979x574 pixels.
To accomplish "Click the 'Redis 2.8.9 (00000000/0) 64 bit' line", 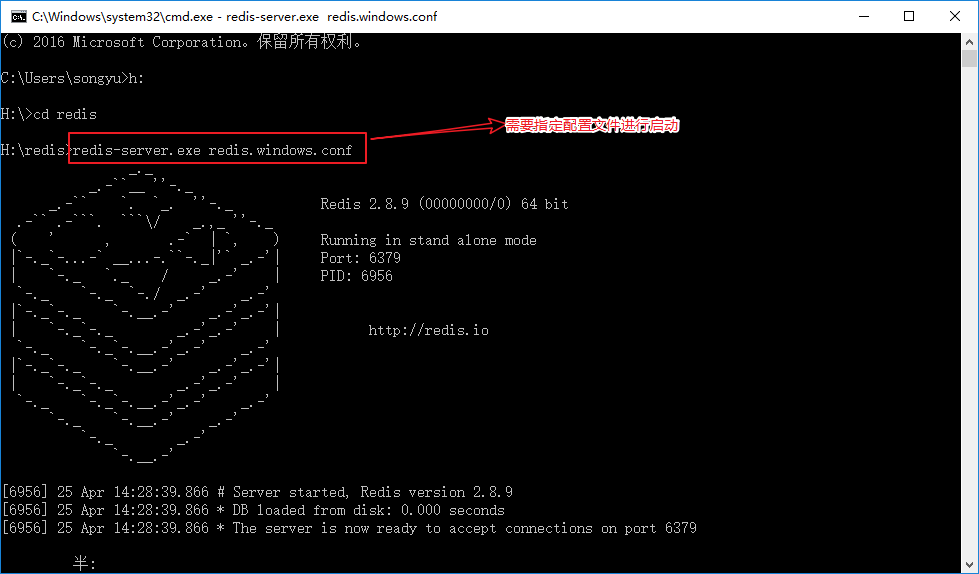I will (445, 204).
